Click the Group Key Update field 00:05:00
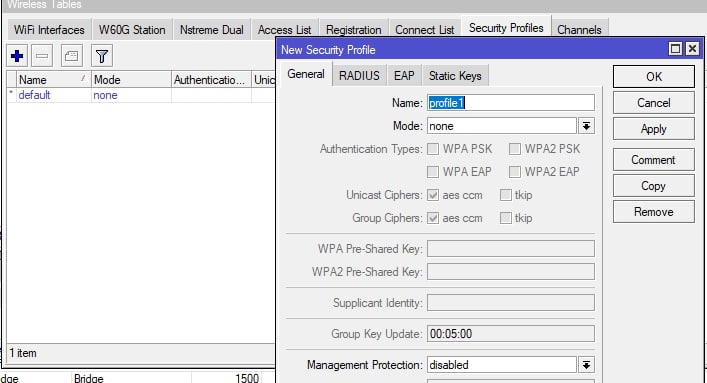This screenshot has width=707, height=383. (511, 334)
